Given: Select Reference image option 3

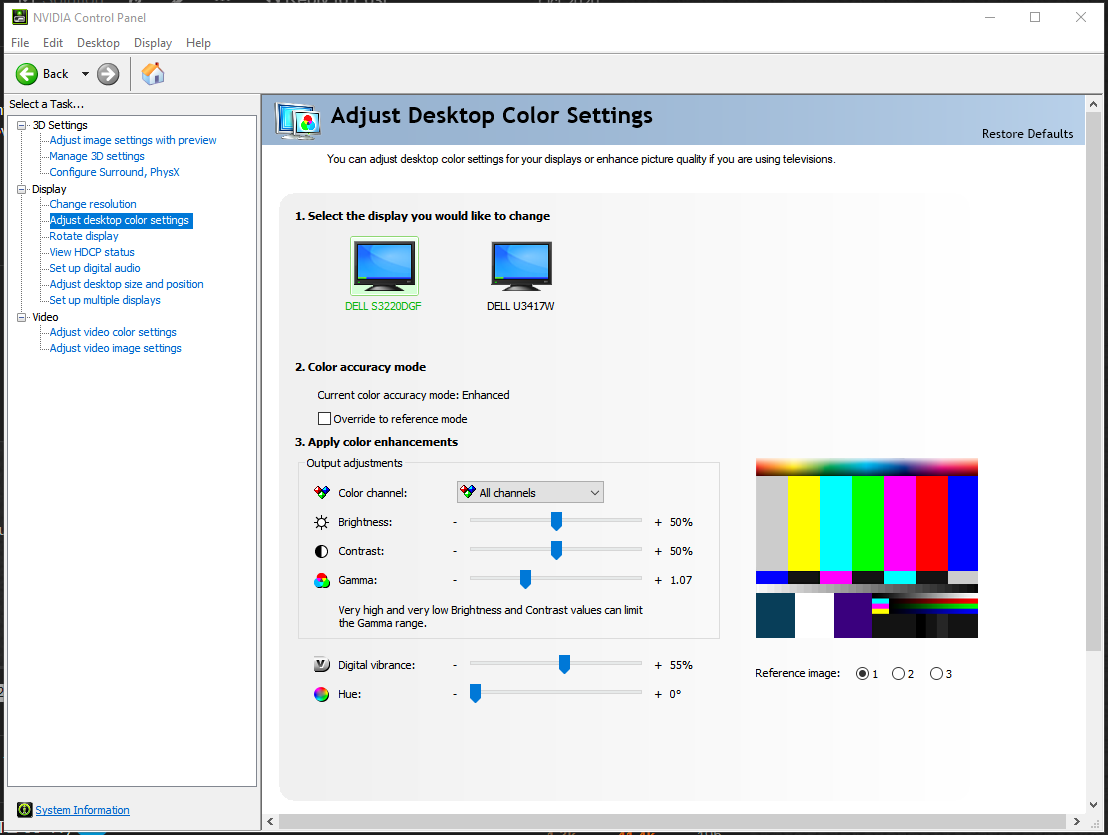Looking at the screenshot, I should click(936, 673).
